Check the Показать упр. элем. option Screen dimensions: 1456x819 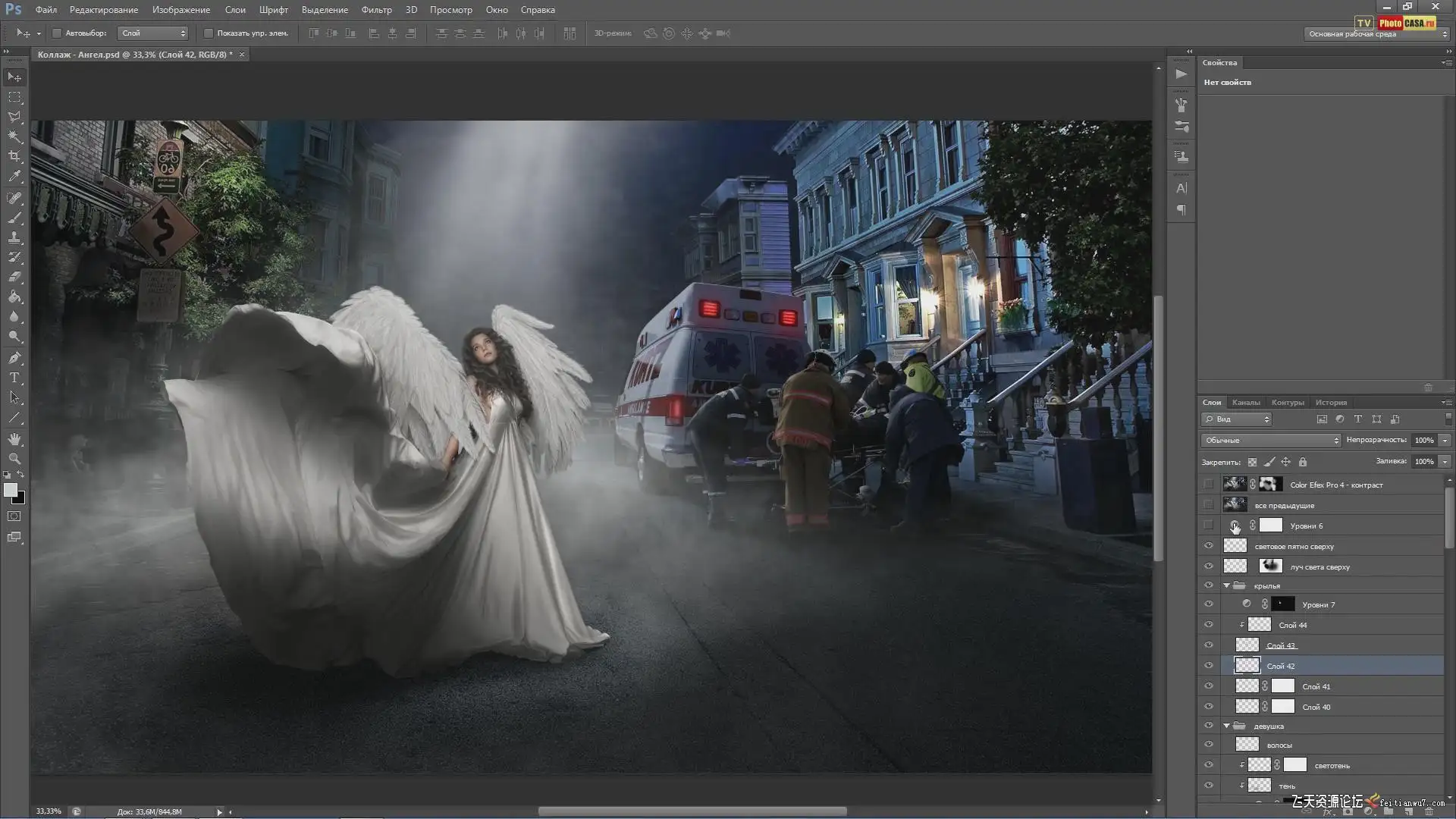click(209, 33)
